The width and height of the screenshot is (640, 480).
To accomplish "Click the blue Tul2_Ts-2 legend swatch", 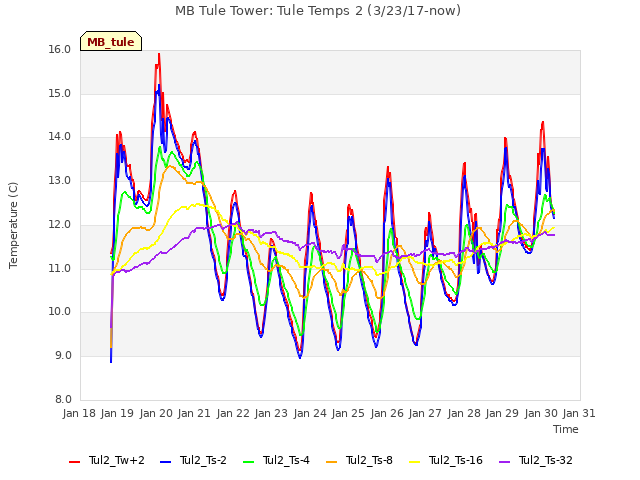I will 165,462.
